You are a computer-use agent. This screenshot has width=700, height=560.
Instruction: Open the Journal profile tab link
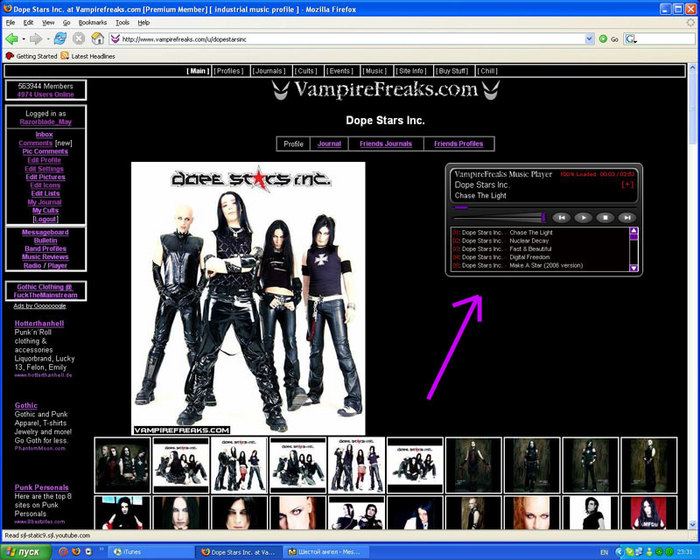(329, 144)
